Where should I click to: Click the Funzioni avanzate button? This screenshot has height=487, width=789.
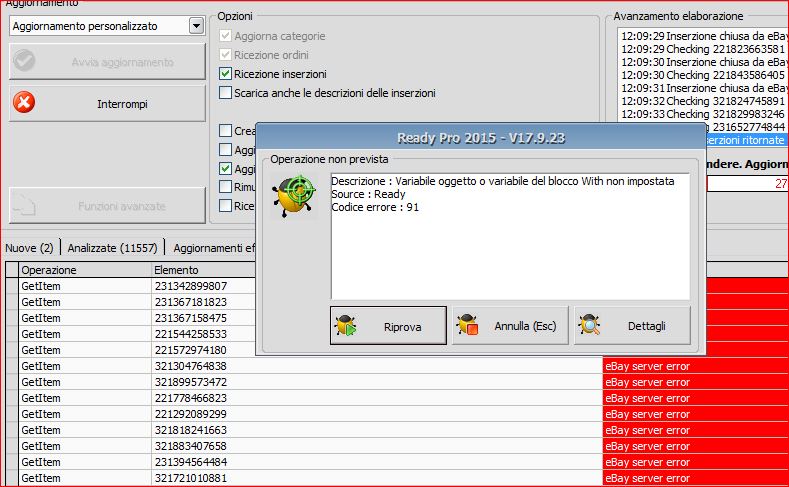[x=107, y=206]
